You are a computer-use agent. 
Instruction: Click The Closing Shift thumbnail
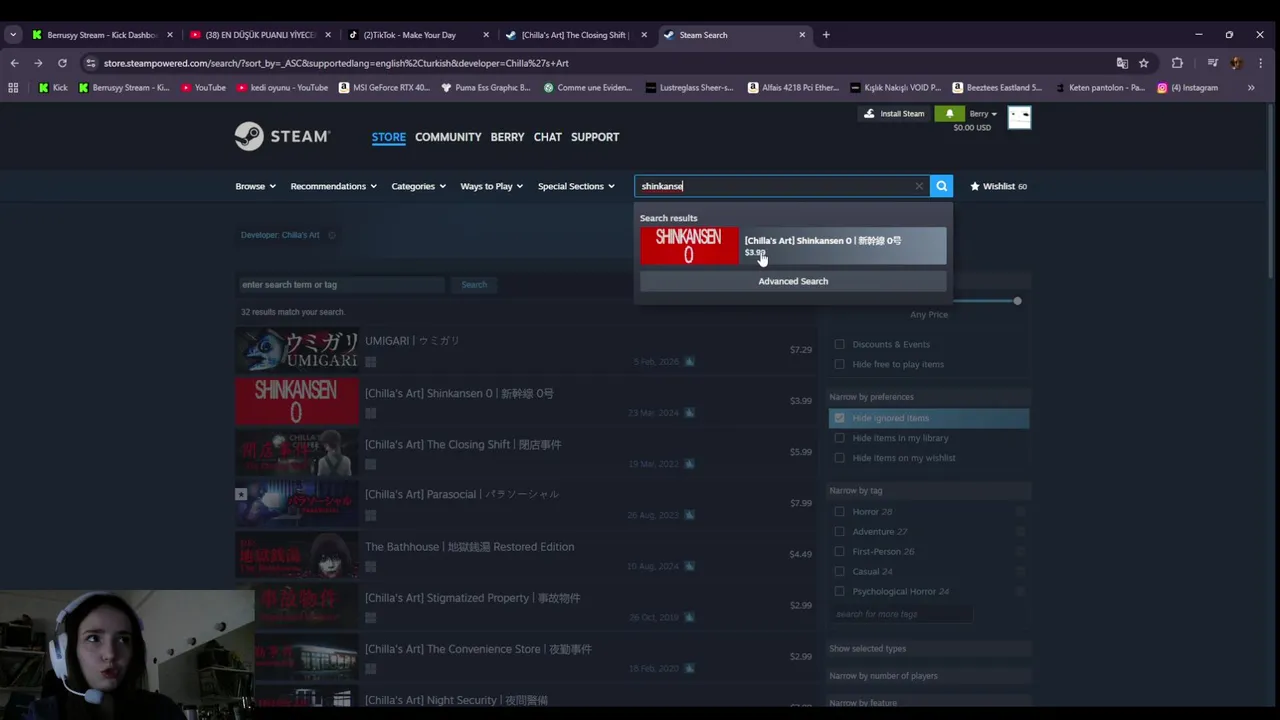pyautogui.click(x=296, y=453)
